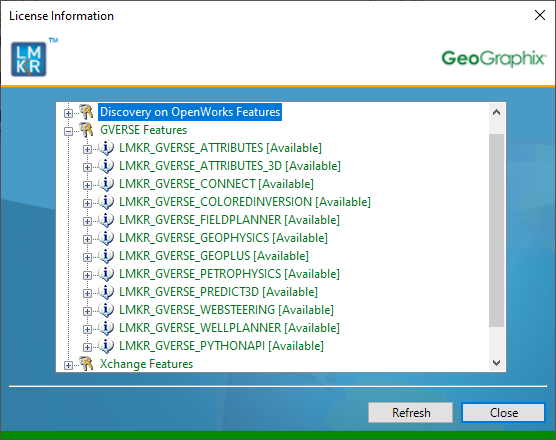Select Discovery on OpenWorks Features row
Screen dimensions: 556x440
(x=190, y=112)
